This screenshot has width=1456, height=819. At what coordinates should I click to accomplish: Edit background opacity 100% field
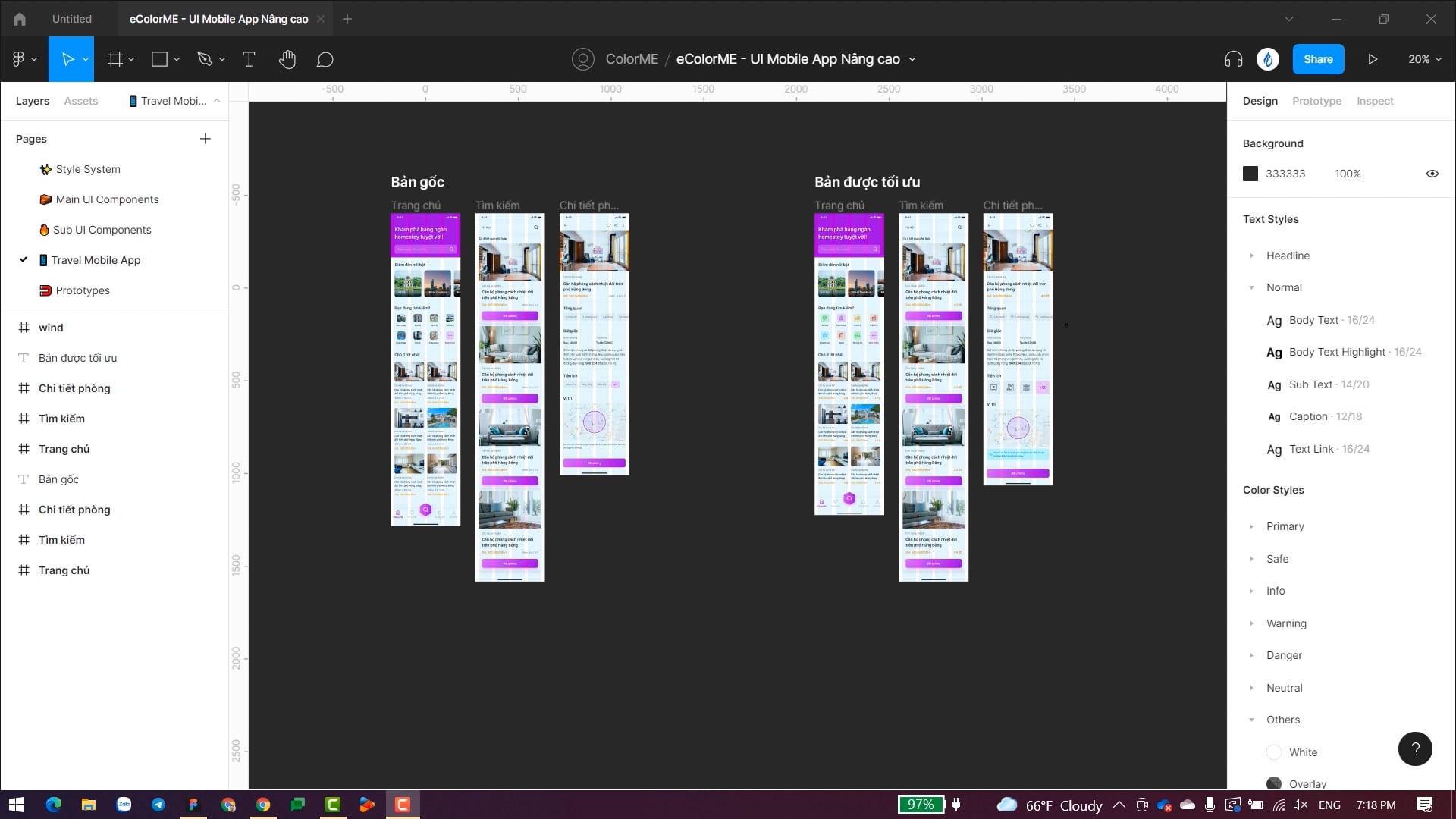click(x=1348, y=174)
